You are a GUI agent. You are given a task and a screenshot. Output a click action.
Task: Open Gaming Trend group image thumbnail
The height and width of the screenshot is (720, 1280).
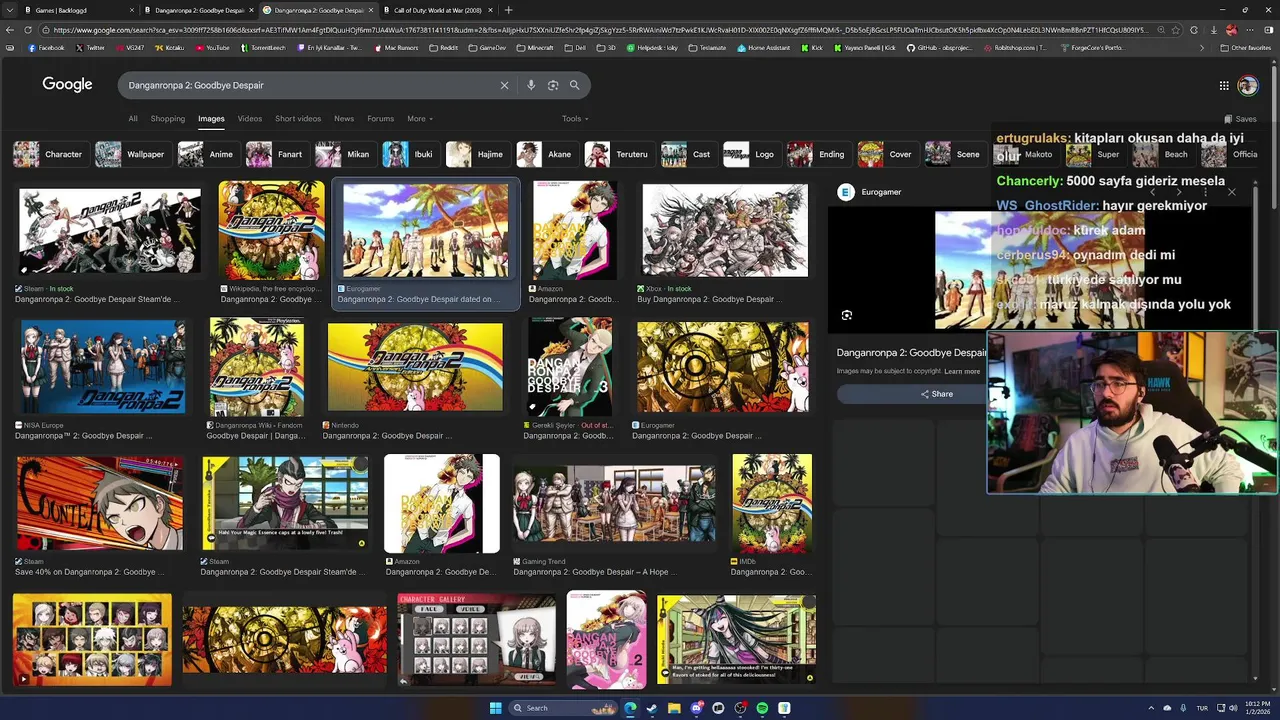[614, 503]
